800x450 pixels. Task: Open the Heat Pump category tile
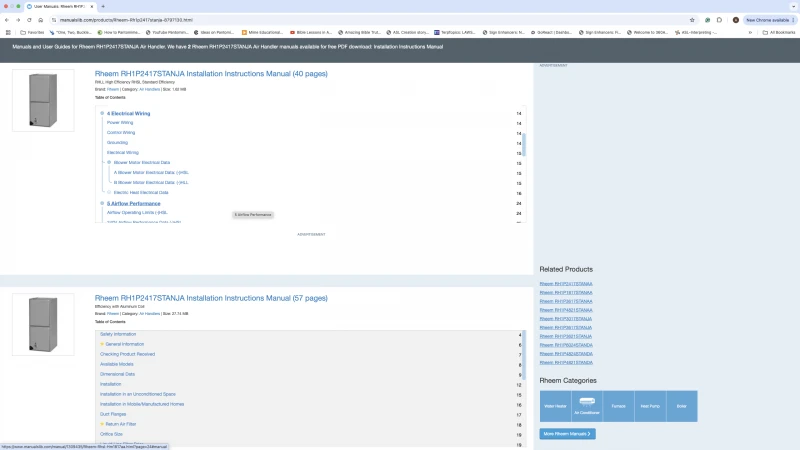coord(650,406)
